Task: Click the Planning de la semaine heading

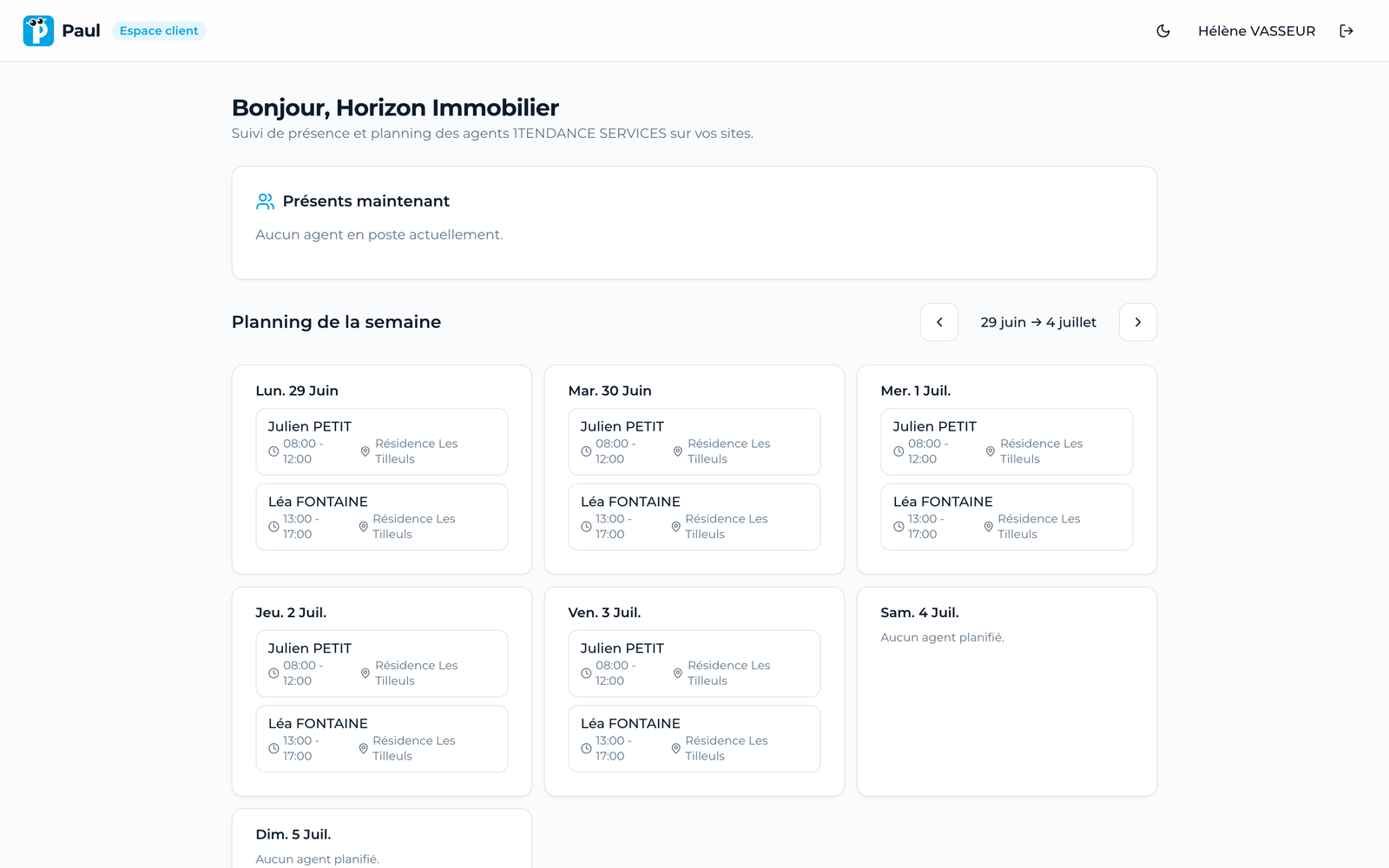Action: (336, 322)
